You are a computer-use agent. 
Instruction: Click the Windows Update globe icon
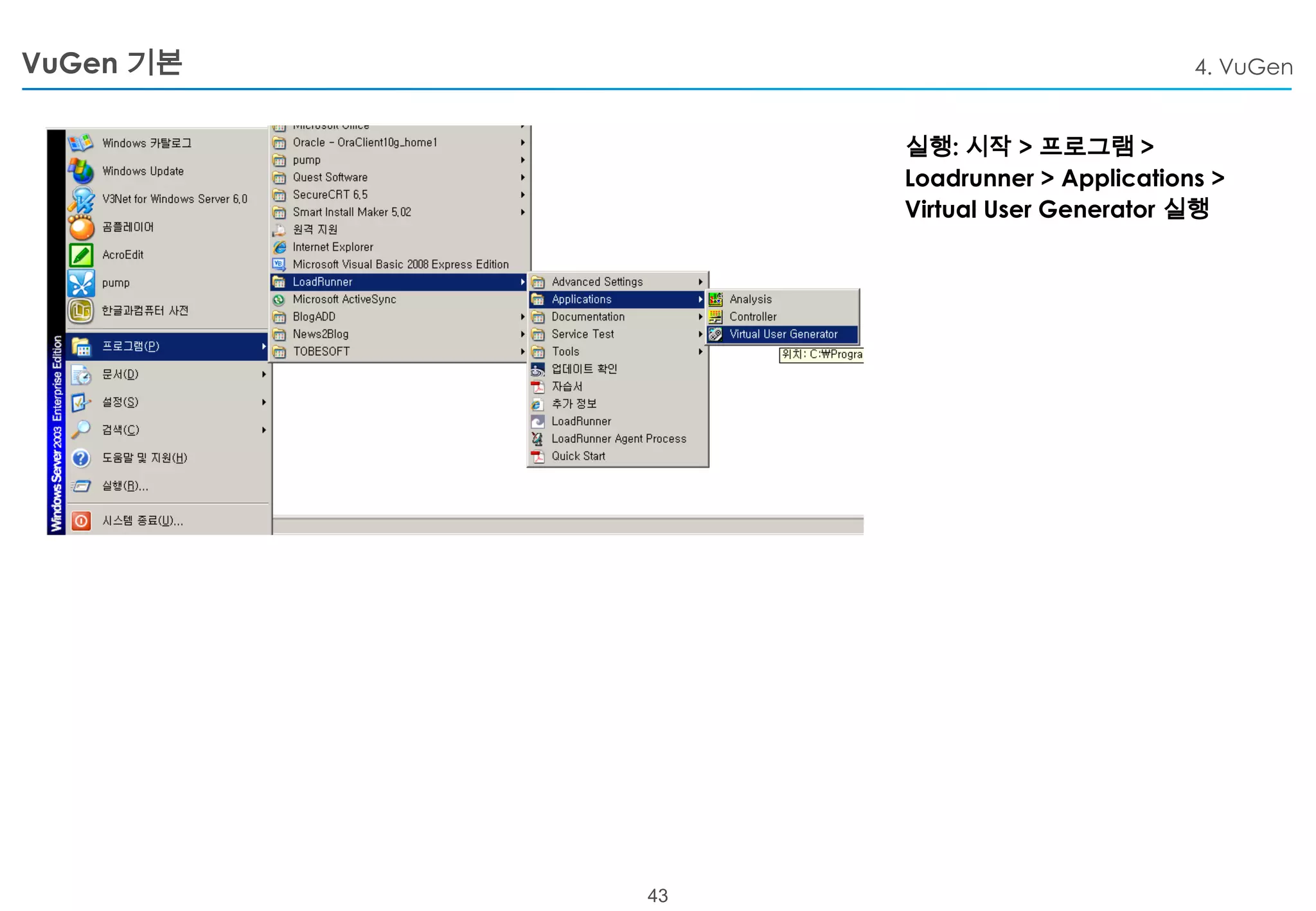81,171
